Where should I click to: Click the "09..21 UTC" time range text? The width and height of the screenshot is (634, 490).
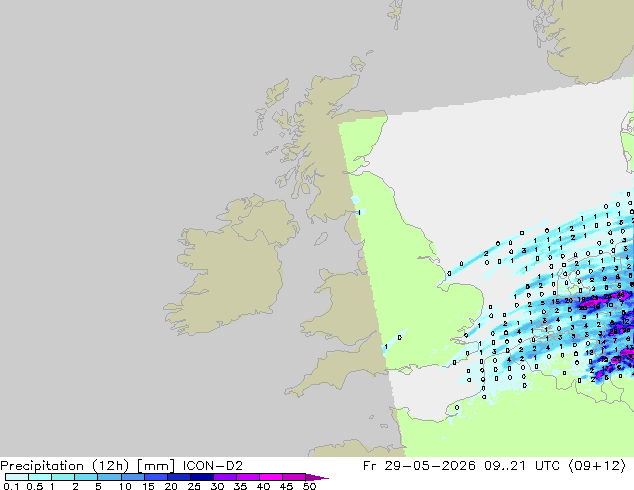(x=522, y=466)
